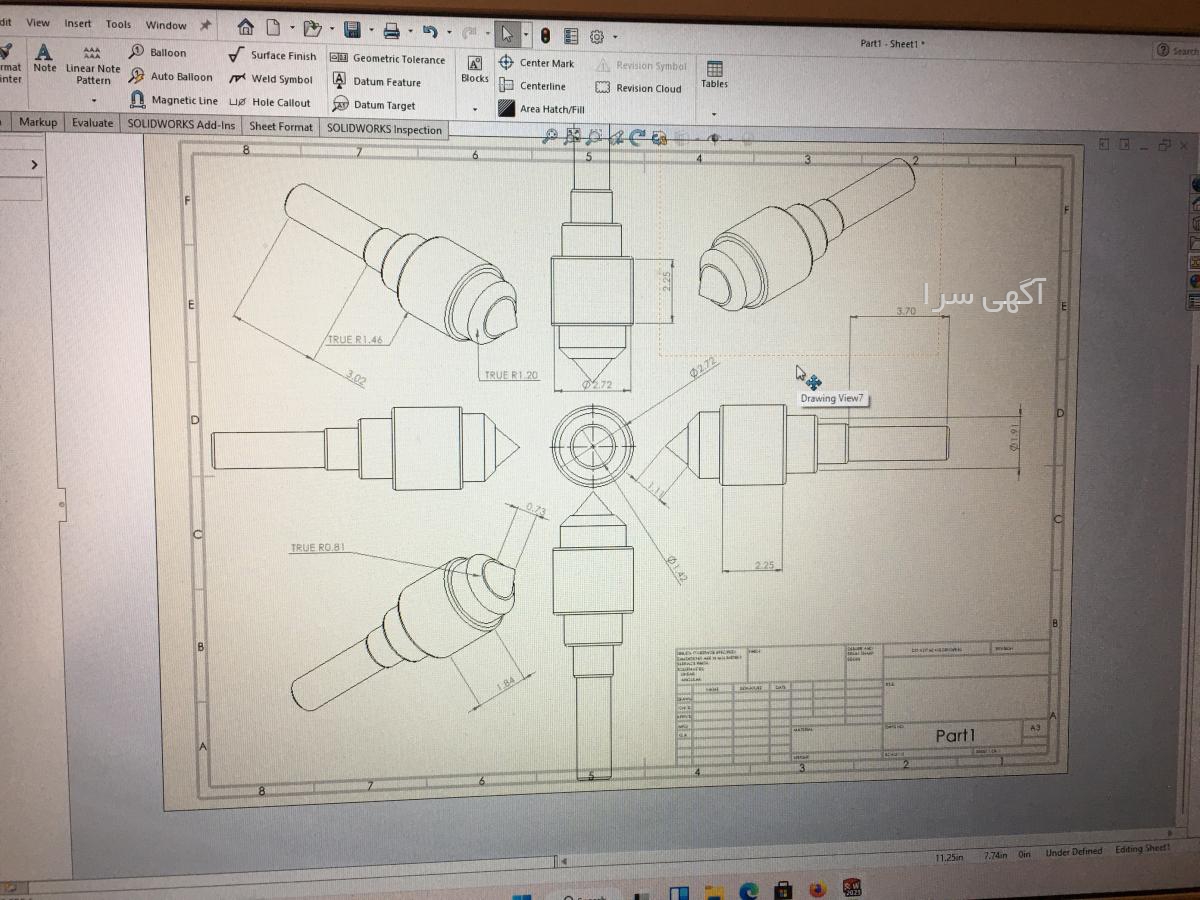Viewport: 1200px width, 900px height.
Task: Open a file using the Open folder icon
Action: tap(312, 29)
